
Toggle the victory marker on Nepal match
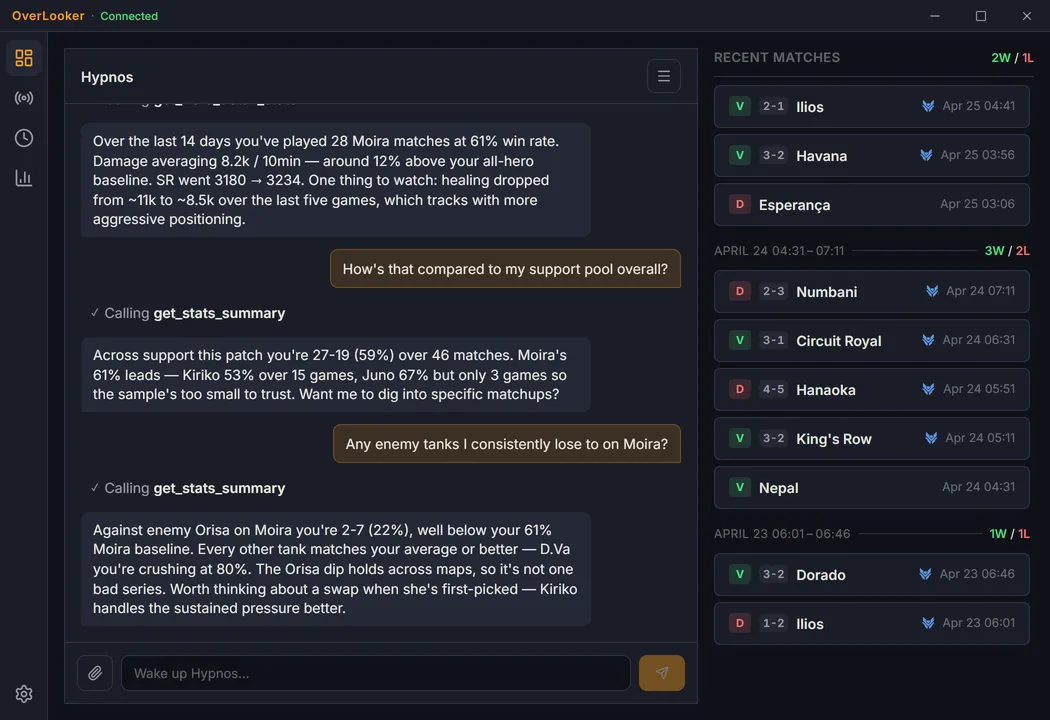point(739,487)
